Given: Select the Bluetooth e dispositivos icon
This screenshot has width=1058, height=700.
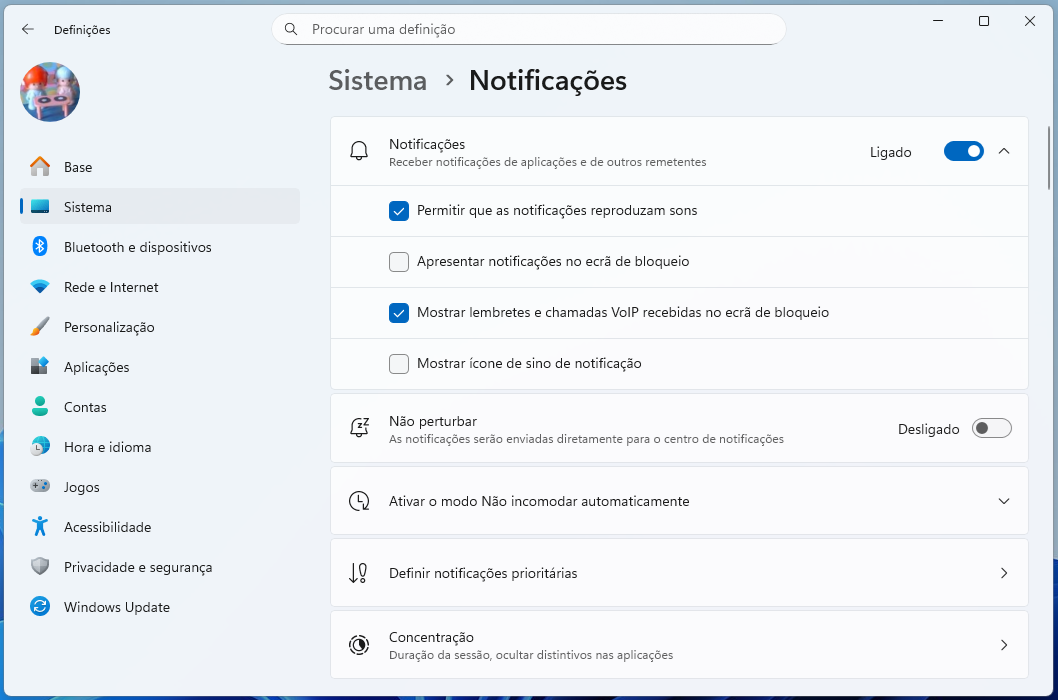Looking at the screenshot, I should point(38,247).
